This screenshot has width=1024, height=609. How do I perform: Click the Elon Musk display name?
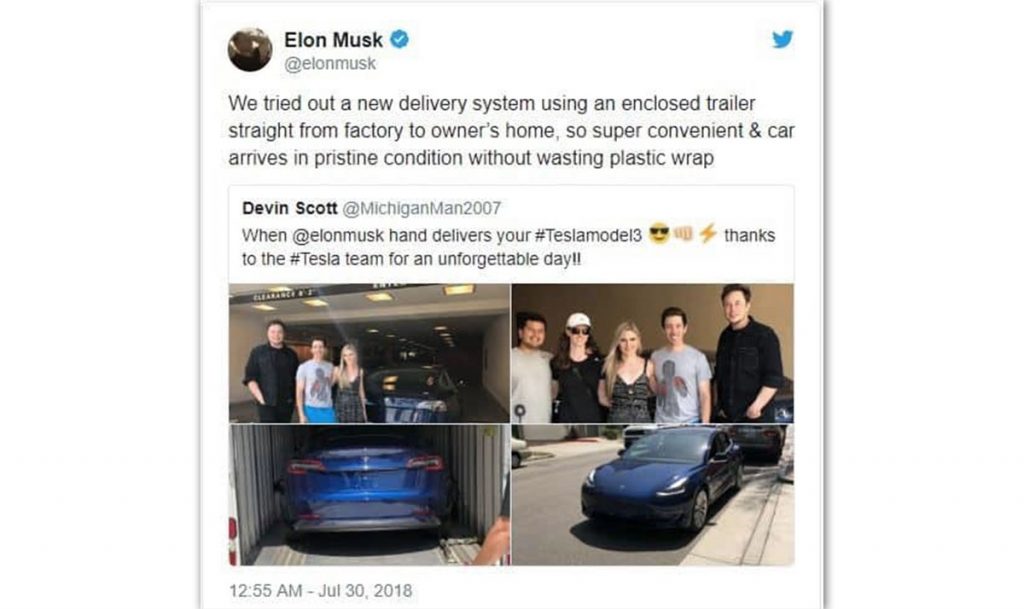coord(333,40)
